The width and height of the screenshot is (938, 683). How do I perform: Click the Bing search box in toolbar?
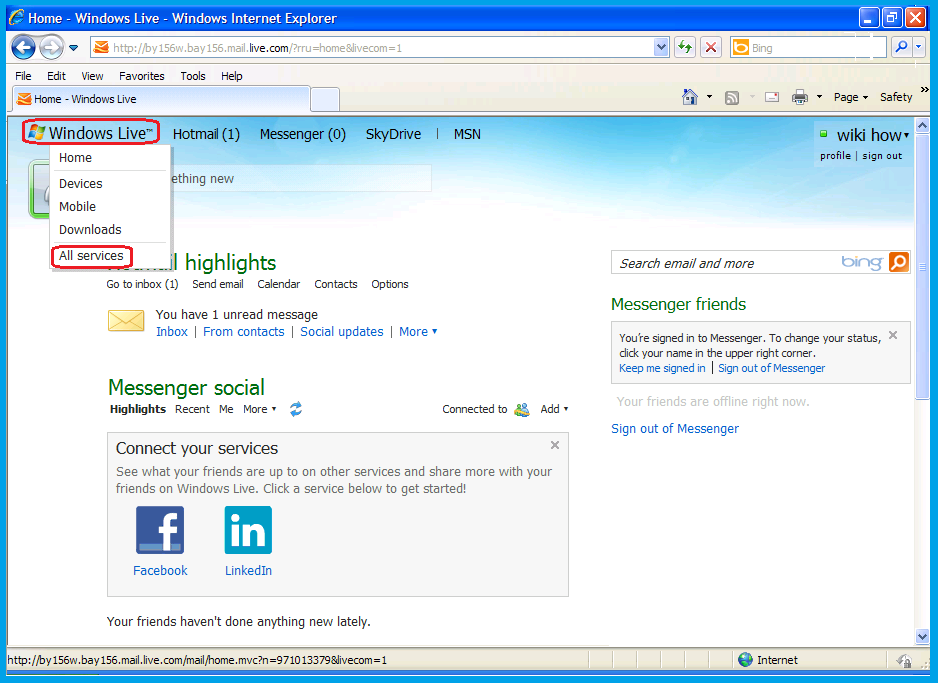click(808, 48)
